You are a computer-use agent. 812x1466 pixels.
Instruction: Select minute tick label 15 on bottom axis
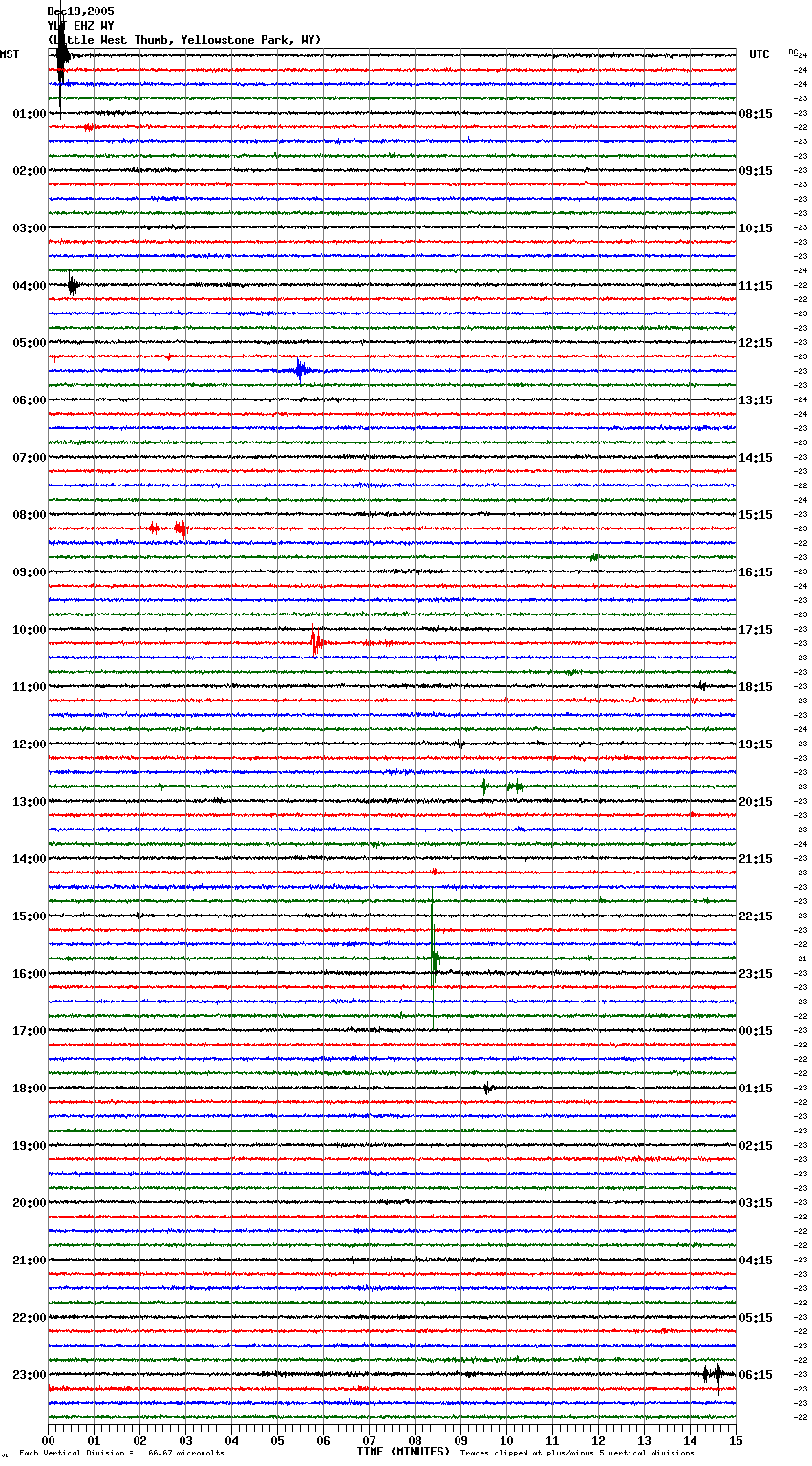[736, 1440]
